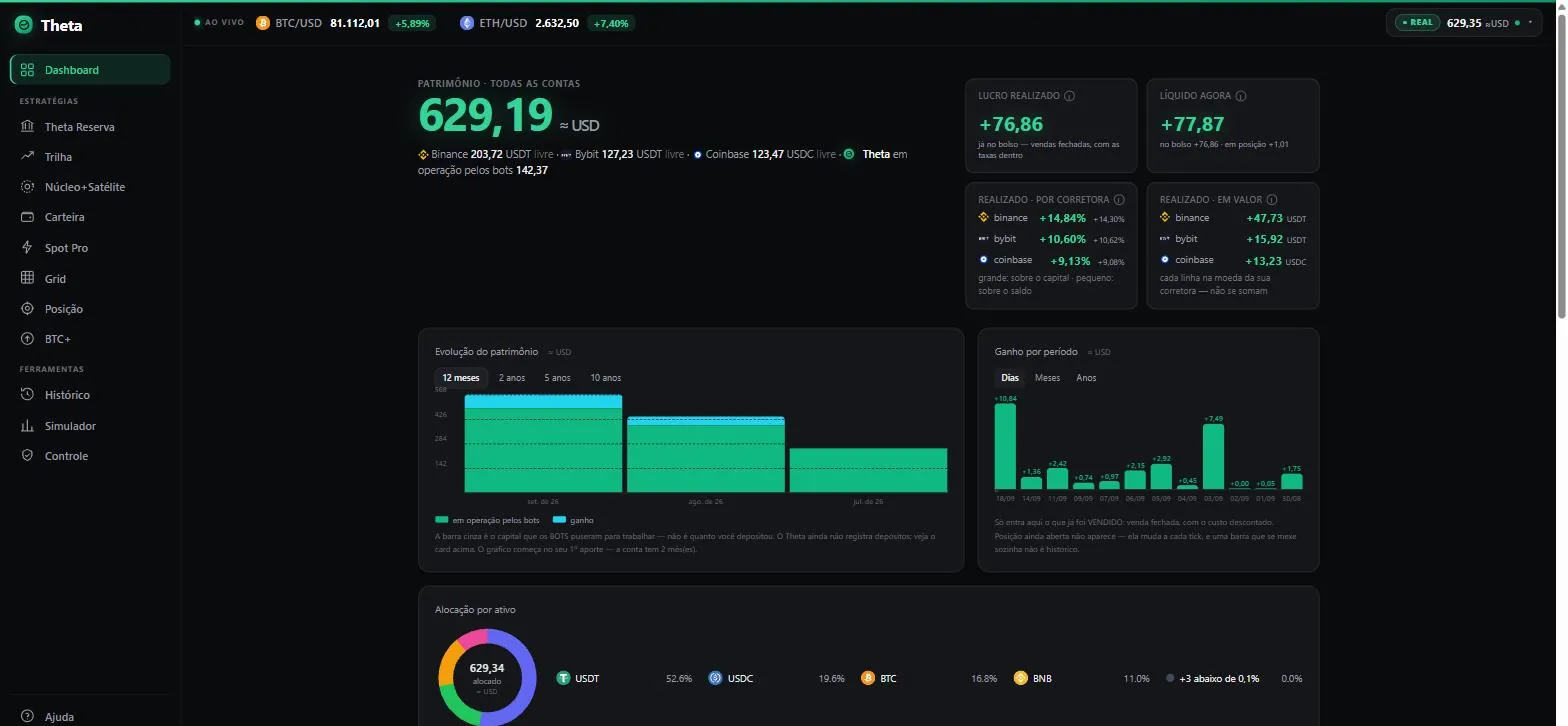Click the BTC icon in allocation list

click(868, 678)
